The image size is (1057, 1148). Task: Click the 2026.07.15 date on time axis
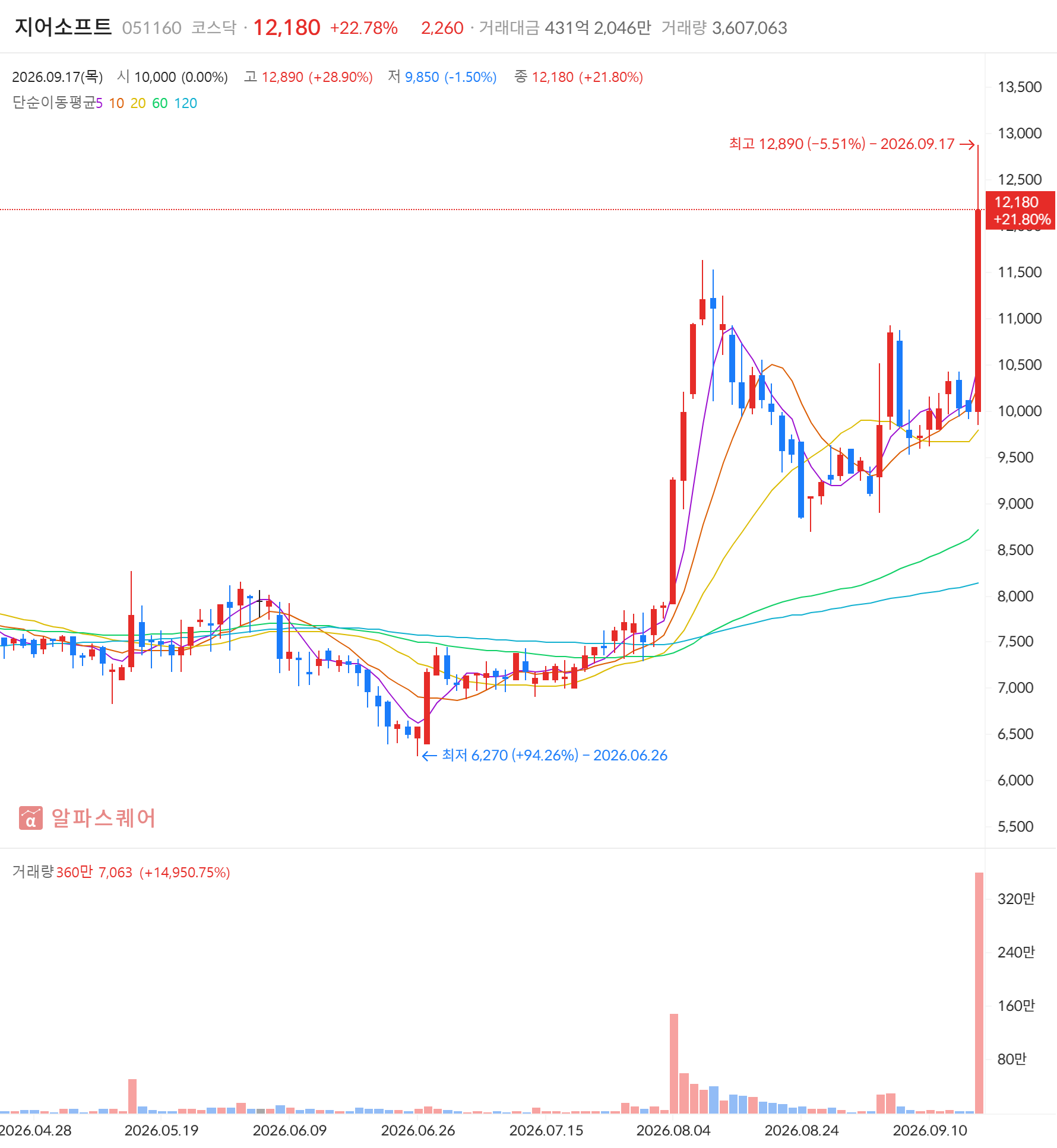pyautogui.click(x=546, y=1130)
